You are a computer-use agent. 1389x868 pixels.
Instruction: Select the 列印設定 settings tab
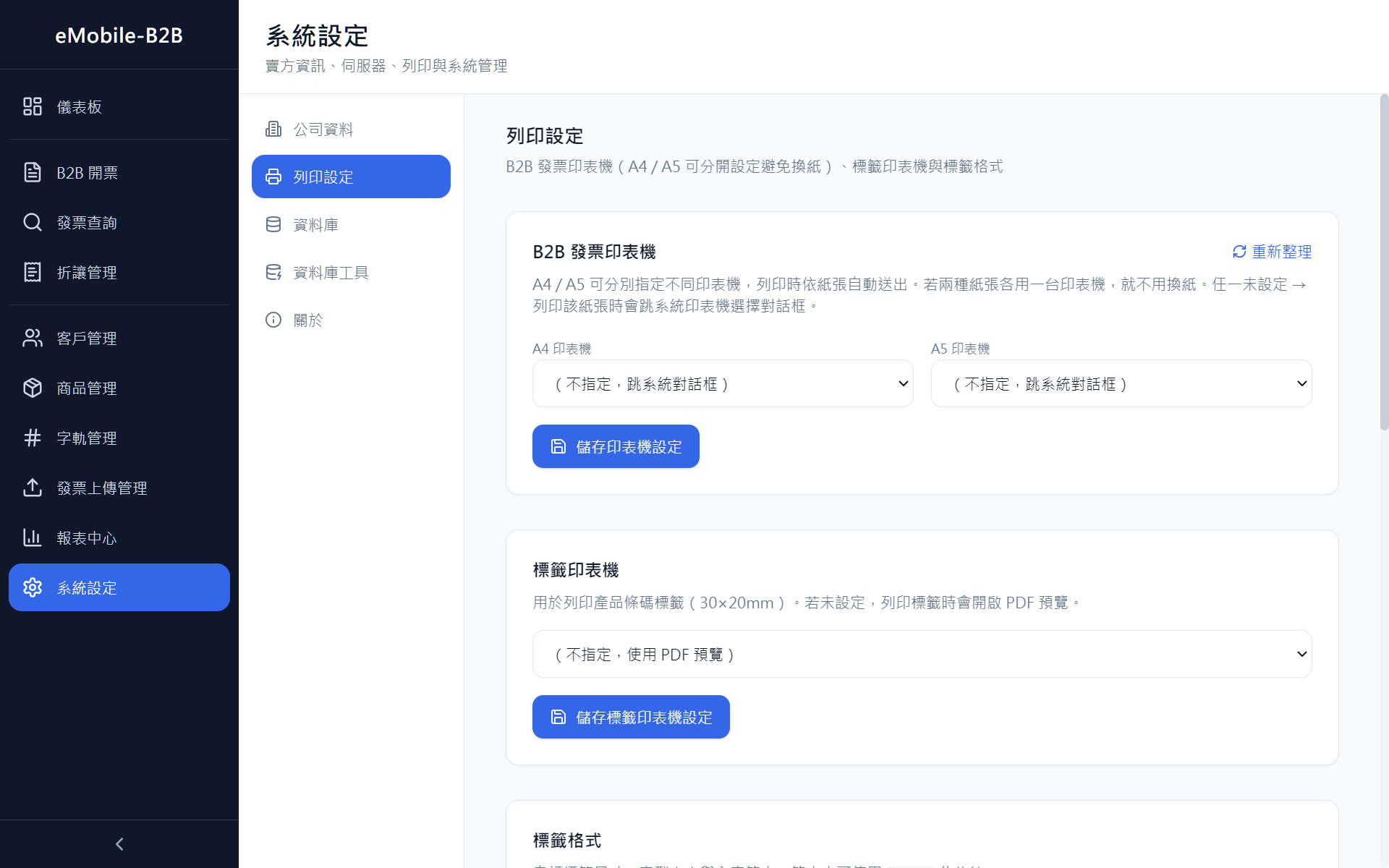click(x=351, y=176)
